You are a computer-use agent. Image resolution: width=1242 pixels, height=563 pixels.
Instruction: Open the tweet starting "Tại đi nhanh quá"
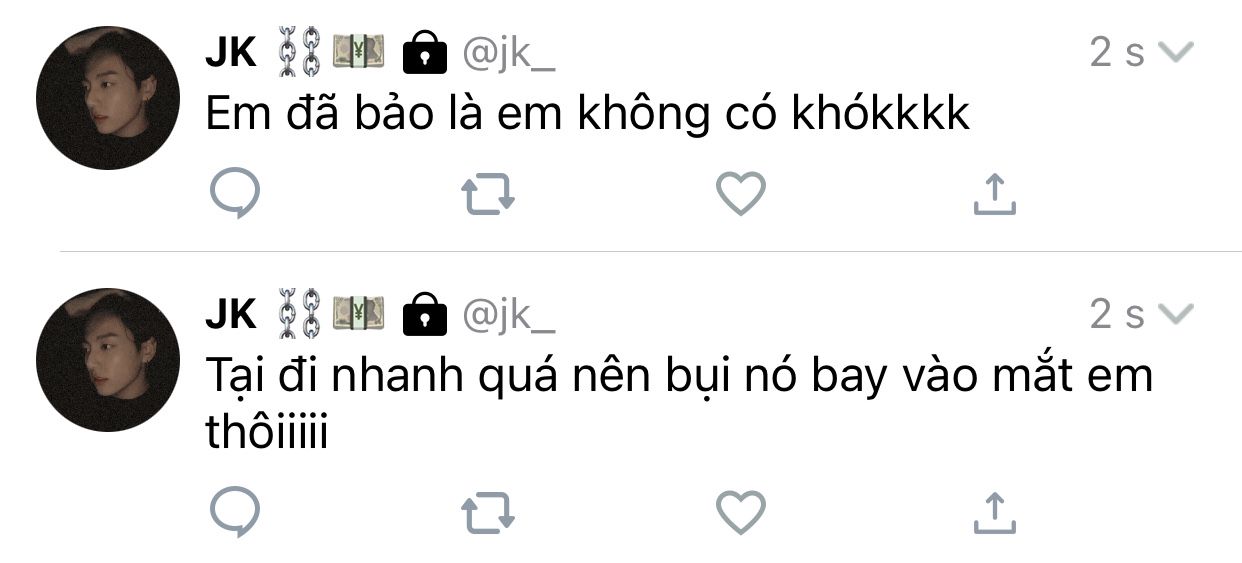679,406
